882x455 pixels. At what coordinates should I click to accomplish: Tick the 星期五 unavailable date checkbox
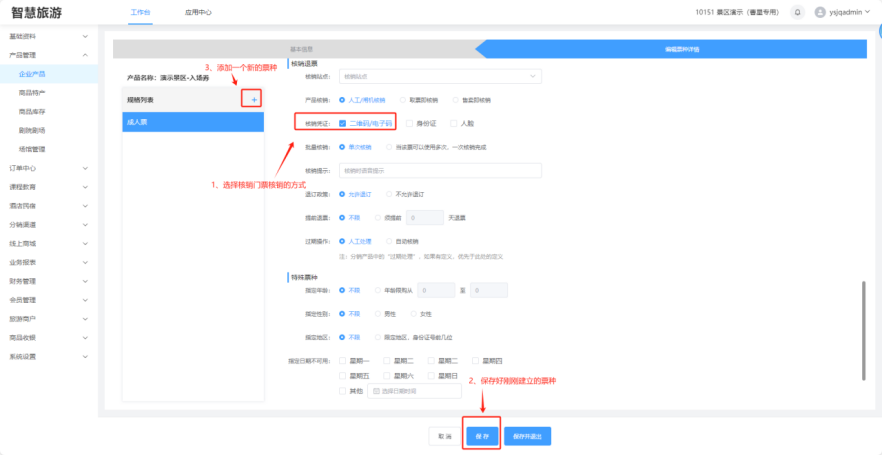tap(344, 375)
